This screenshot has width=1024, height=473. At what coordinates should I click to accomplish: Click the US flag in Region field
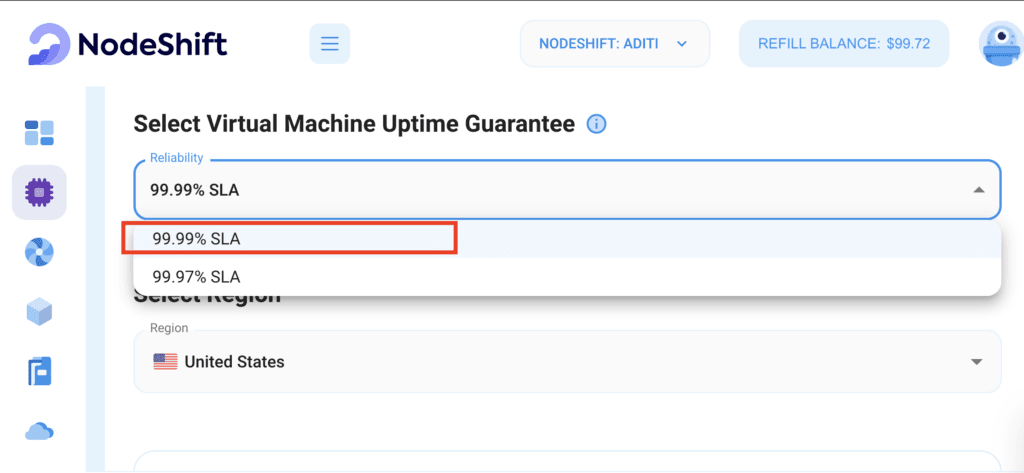(x=165, y=362)
